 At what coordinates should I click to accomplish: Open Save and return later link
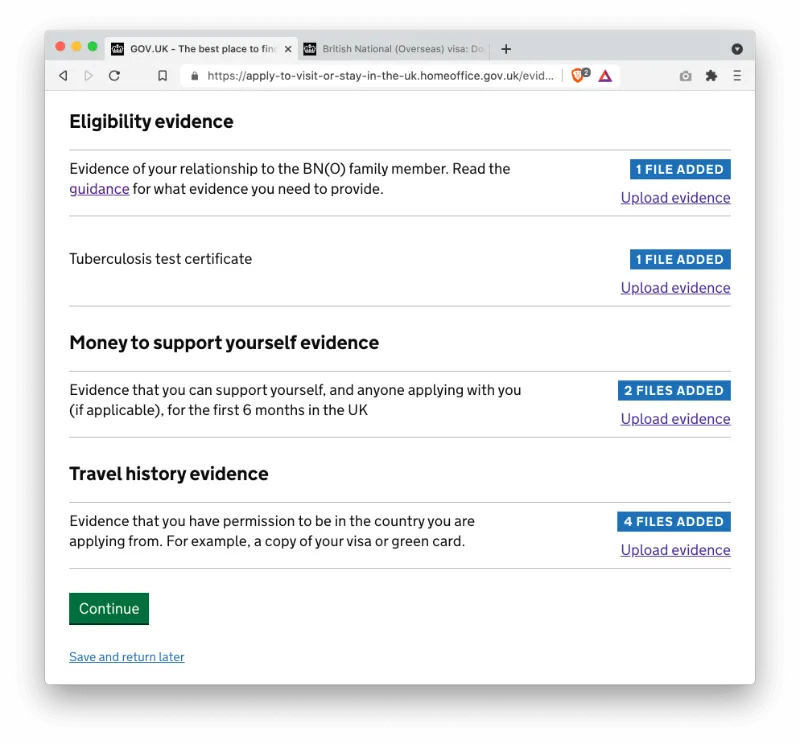(127, 657)
